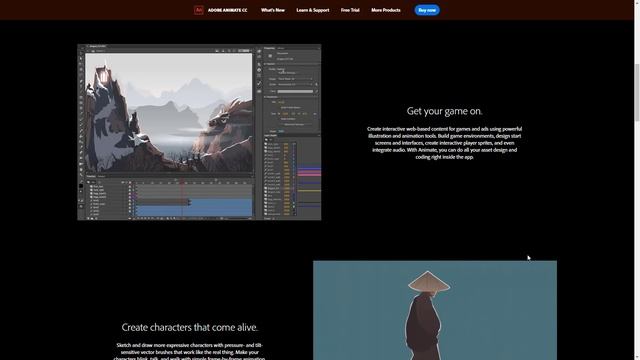Image resolution: width=640 pixels, height=360 pixels.
Task: Click the page's vertical scrollbar thumb
Action: click(637, 92)
